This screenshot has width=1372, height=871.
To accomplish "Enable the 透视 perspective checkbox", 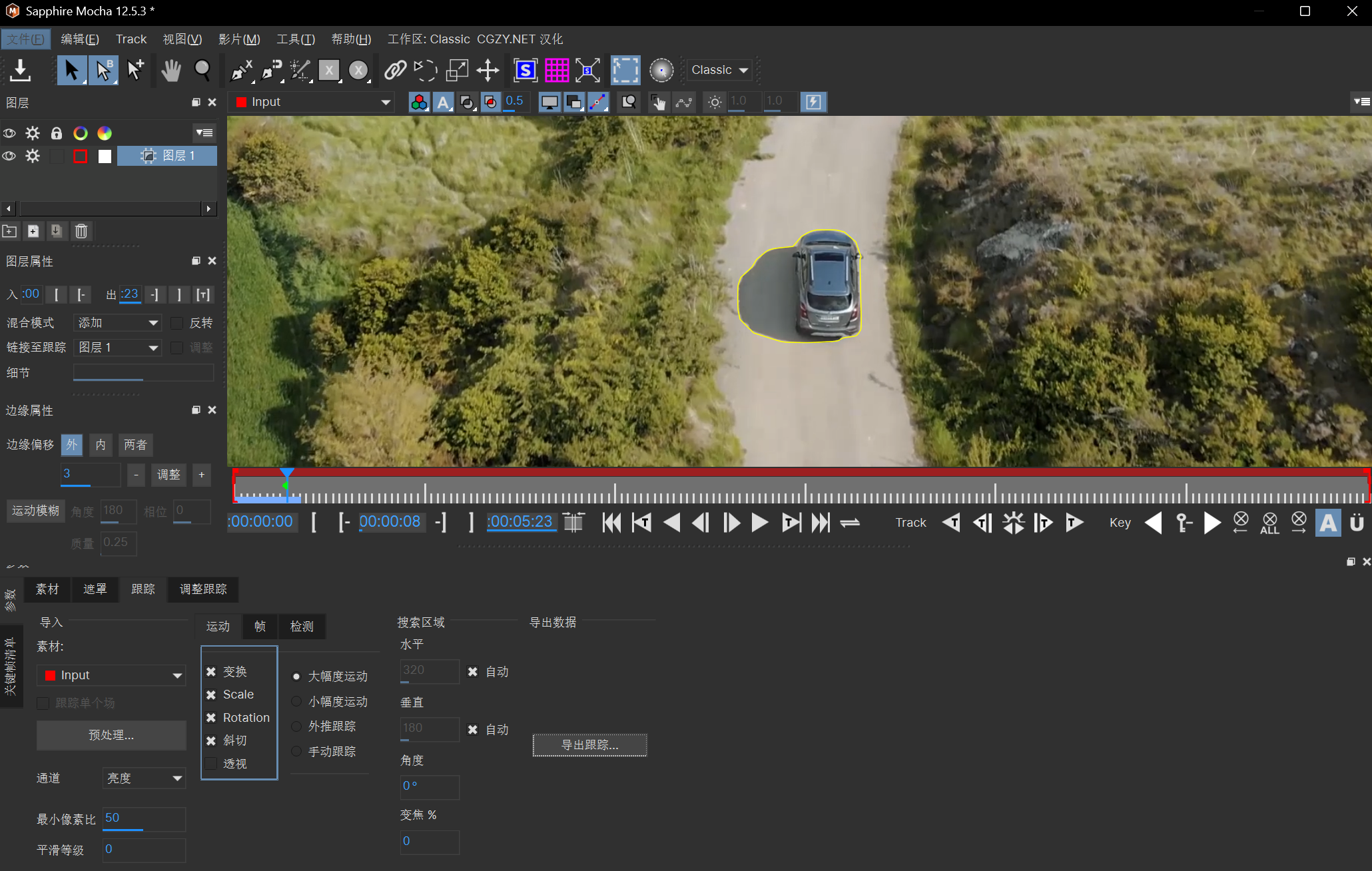I will tap(211, 764).
